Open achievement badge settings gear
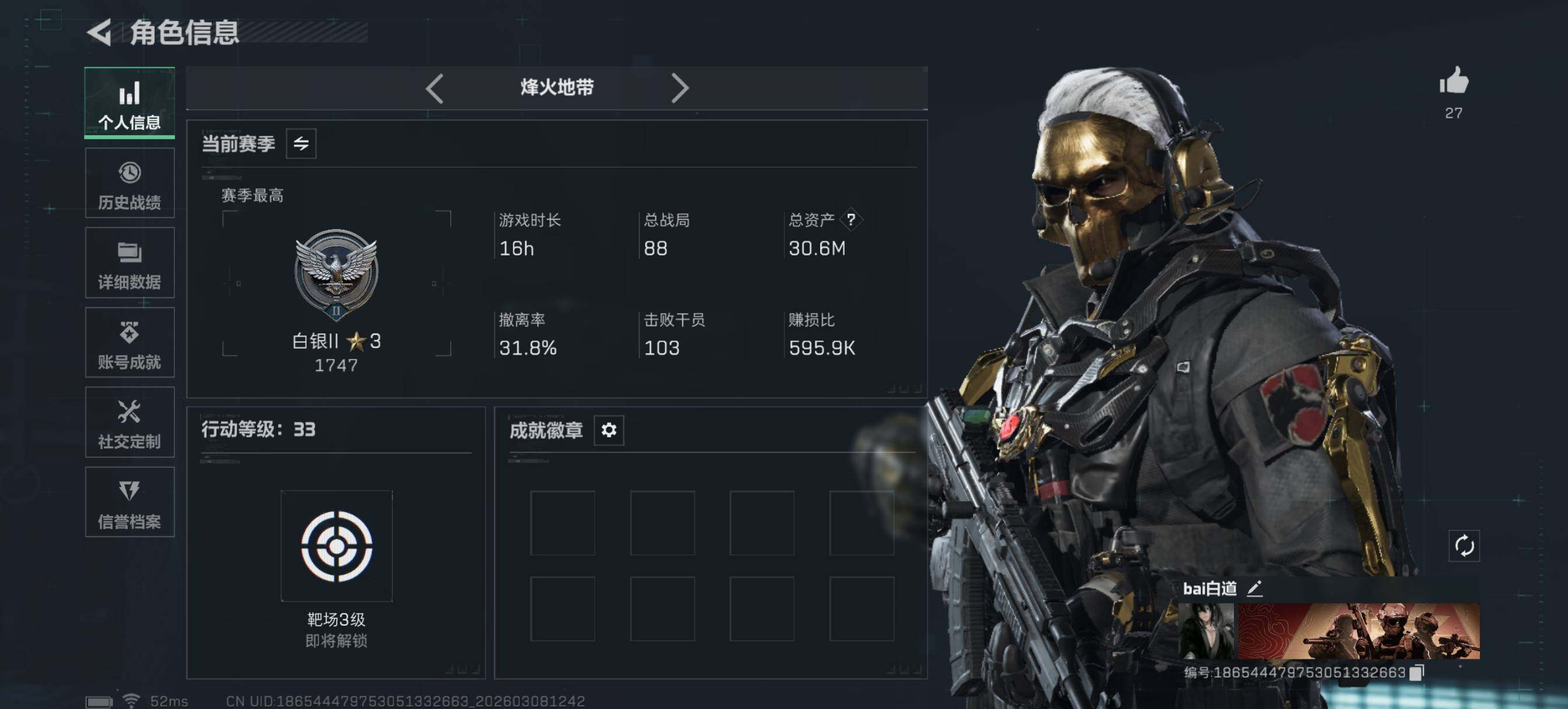The image size is (1568, 709). coord(608,430)
